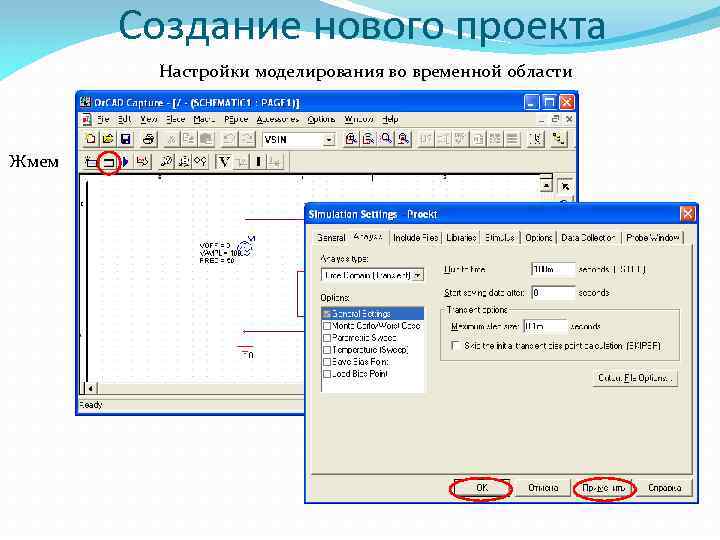Viewport: 720px width, 540px height.
Task: Click the Project Manager icon at the toolbar end
Action: pos(559,139)
